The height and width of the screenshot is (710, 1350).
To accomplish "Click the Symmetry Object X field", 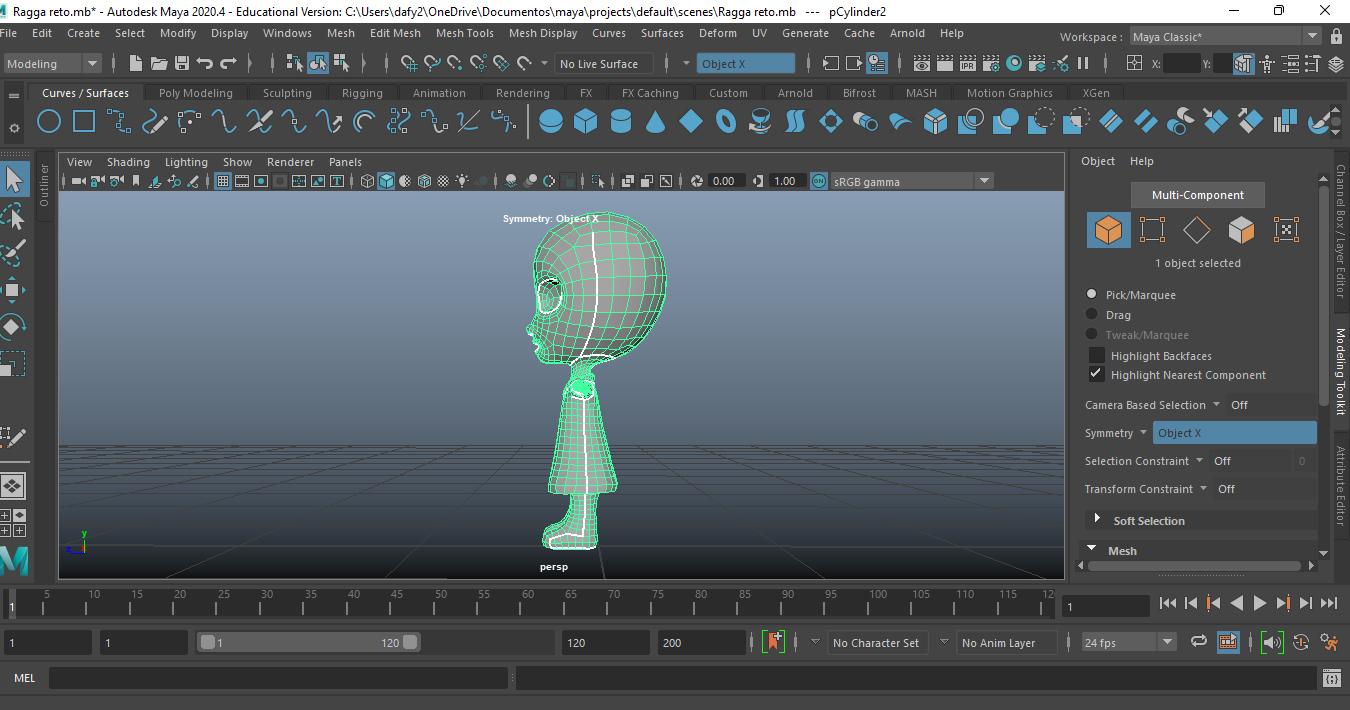I will pyautogui.click(x=1234, y=433).
